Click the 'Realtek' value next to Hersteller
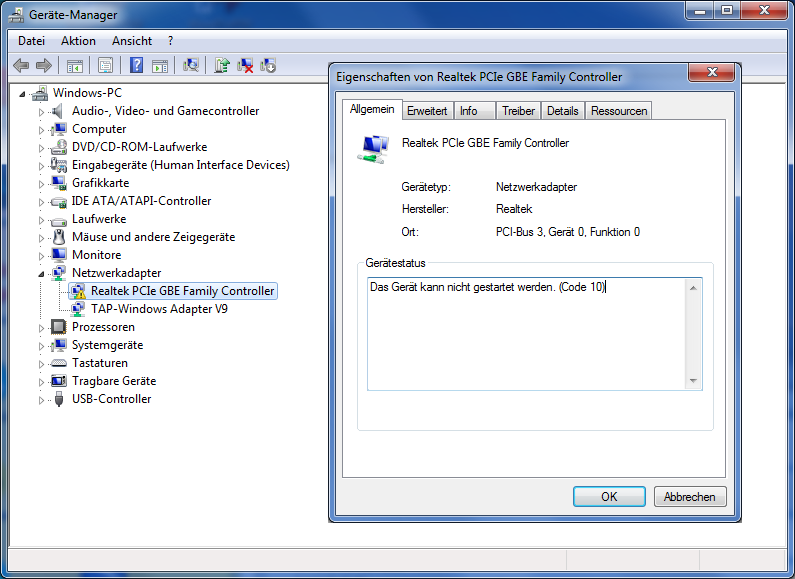Image resolution: width=795 pixels, height=579 pixels. (x=514, y=209)
